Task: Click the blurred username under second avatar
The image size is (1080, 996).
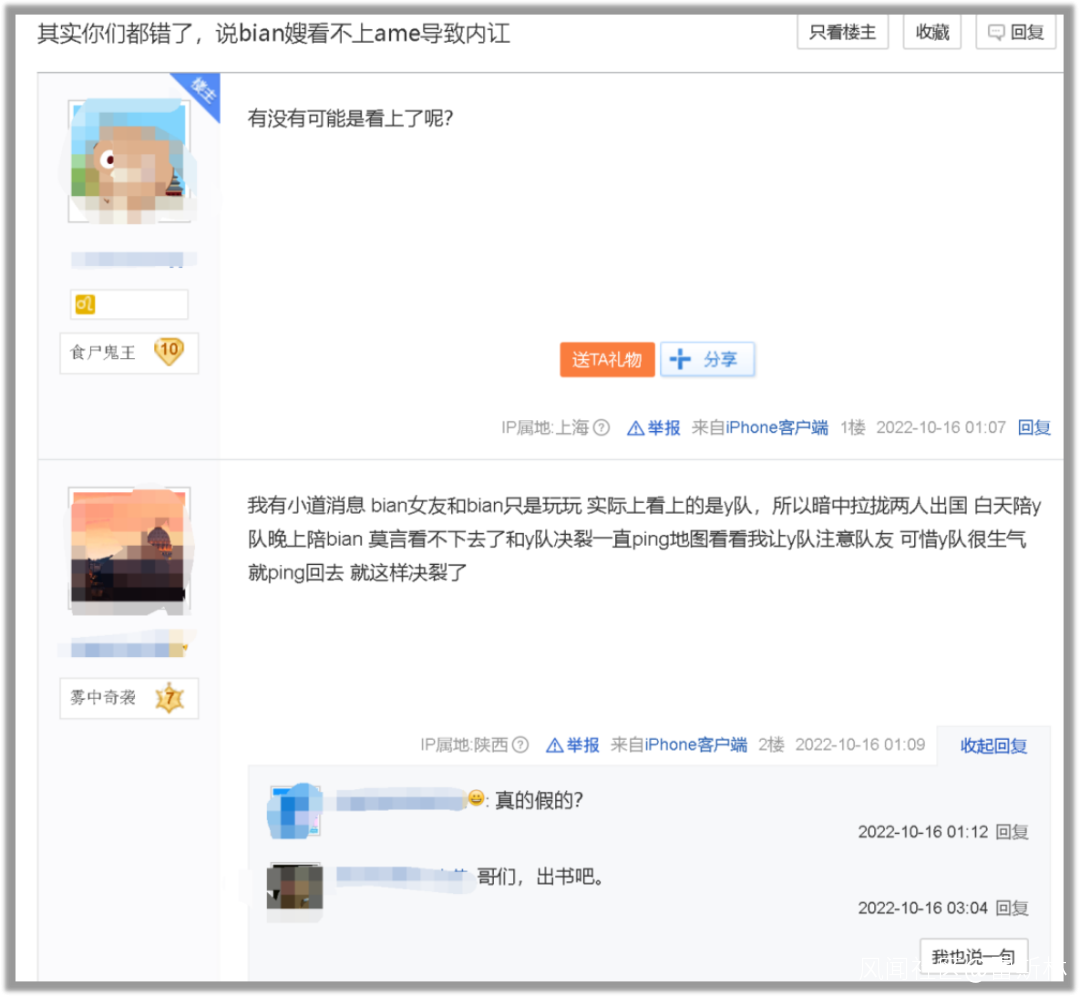Action: click(128, 648)
